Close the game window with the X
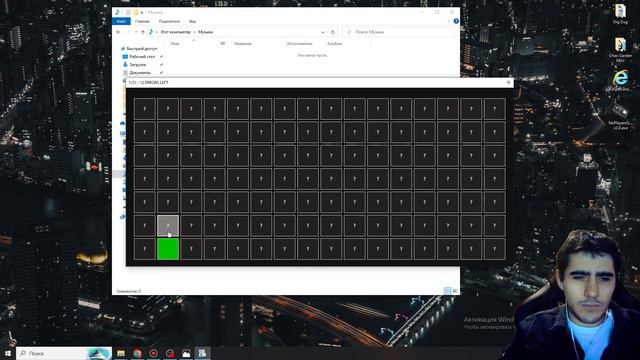This screenshot has height=360, width=640. (509, 82)
